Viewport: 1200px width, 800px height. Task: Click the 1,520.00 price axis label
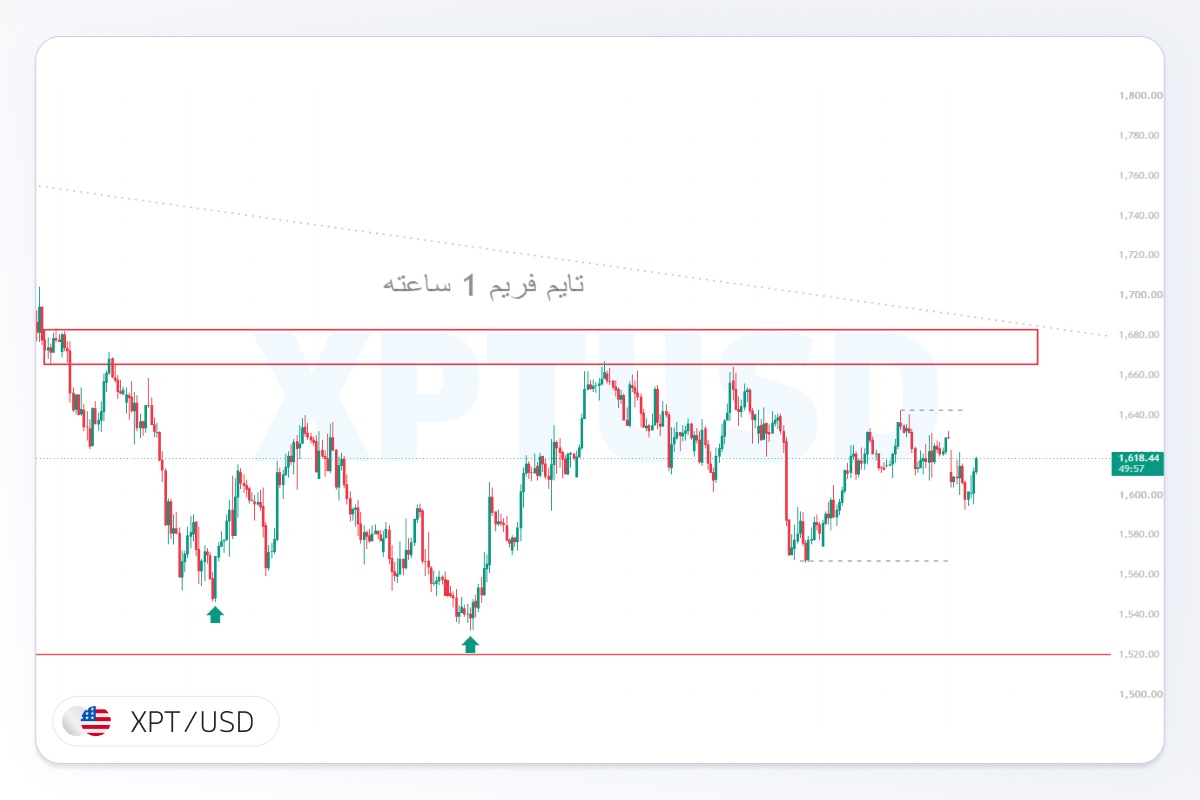coord(1140,654)
